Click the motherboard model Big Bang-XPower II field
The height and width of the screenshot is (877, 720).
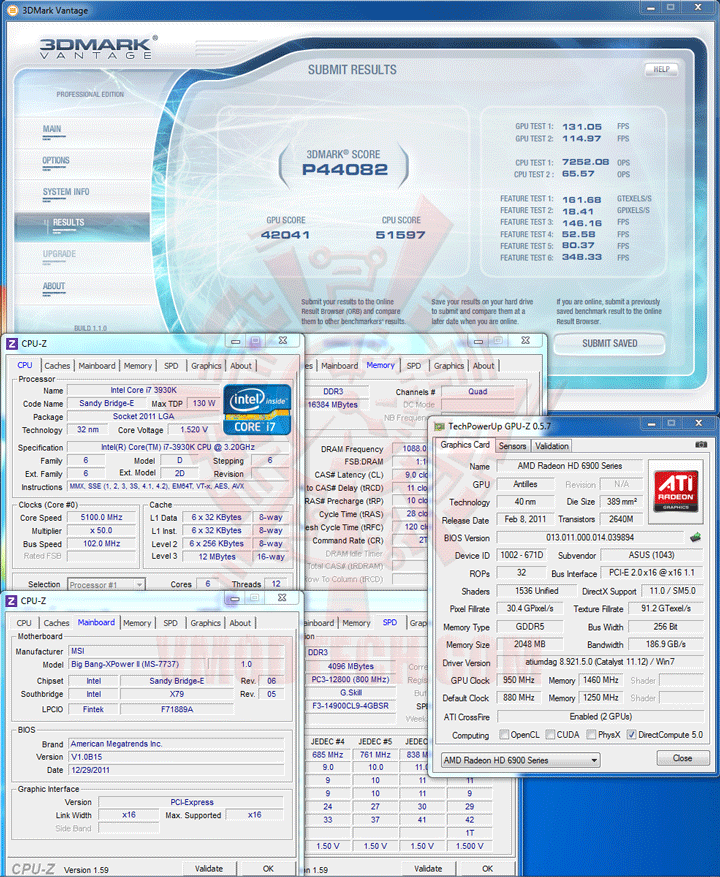click(x=137, y=664)
